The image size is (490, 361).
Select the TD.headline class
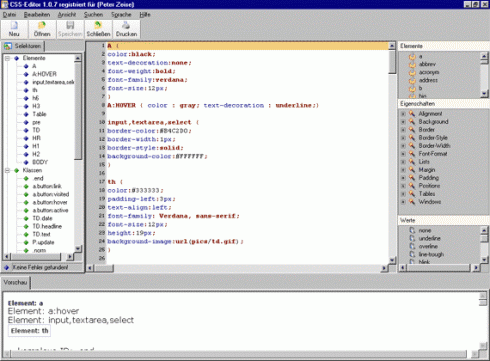click(47, 226)
